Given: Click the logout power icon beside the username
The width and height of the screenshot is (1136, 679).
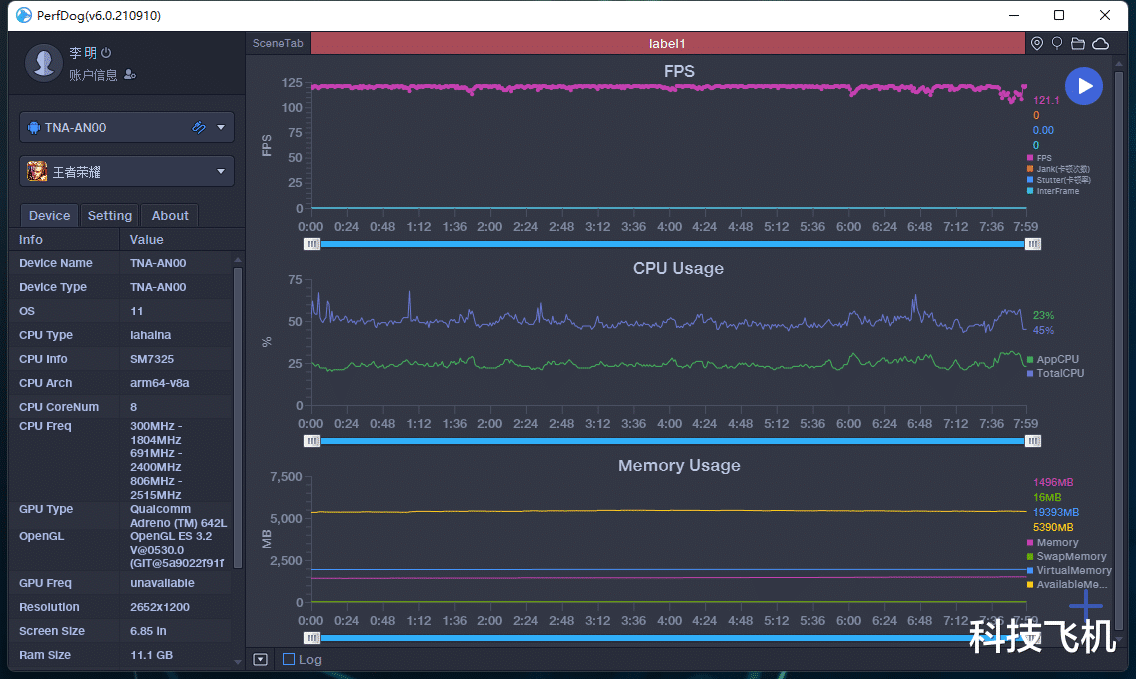Looking at the screenshot, I should (x=106, y=53).
